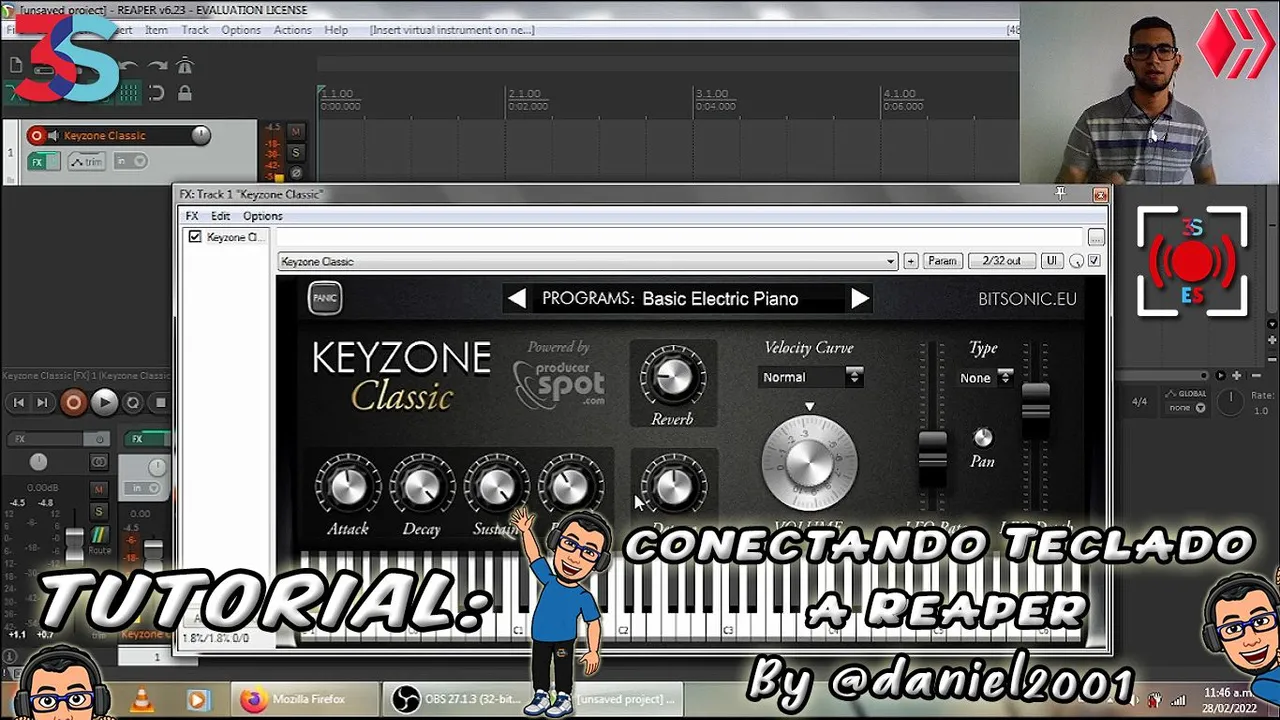Viewport: 1280px width, 720px height.
Task: Toggle the snap magnet toolbar icon
Action: pos(156,93)
